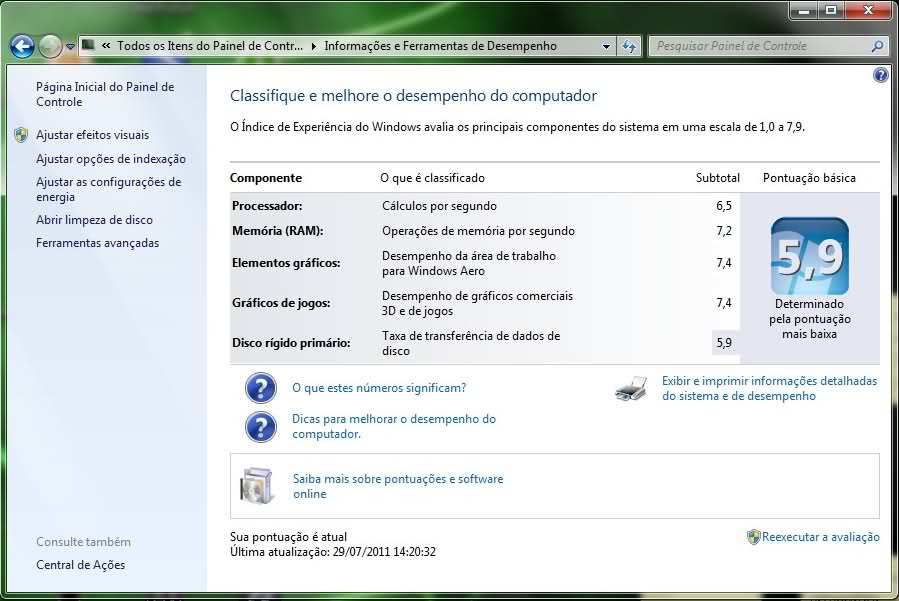Open 'Abrir limpeza de disco'

94,220
